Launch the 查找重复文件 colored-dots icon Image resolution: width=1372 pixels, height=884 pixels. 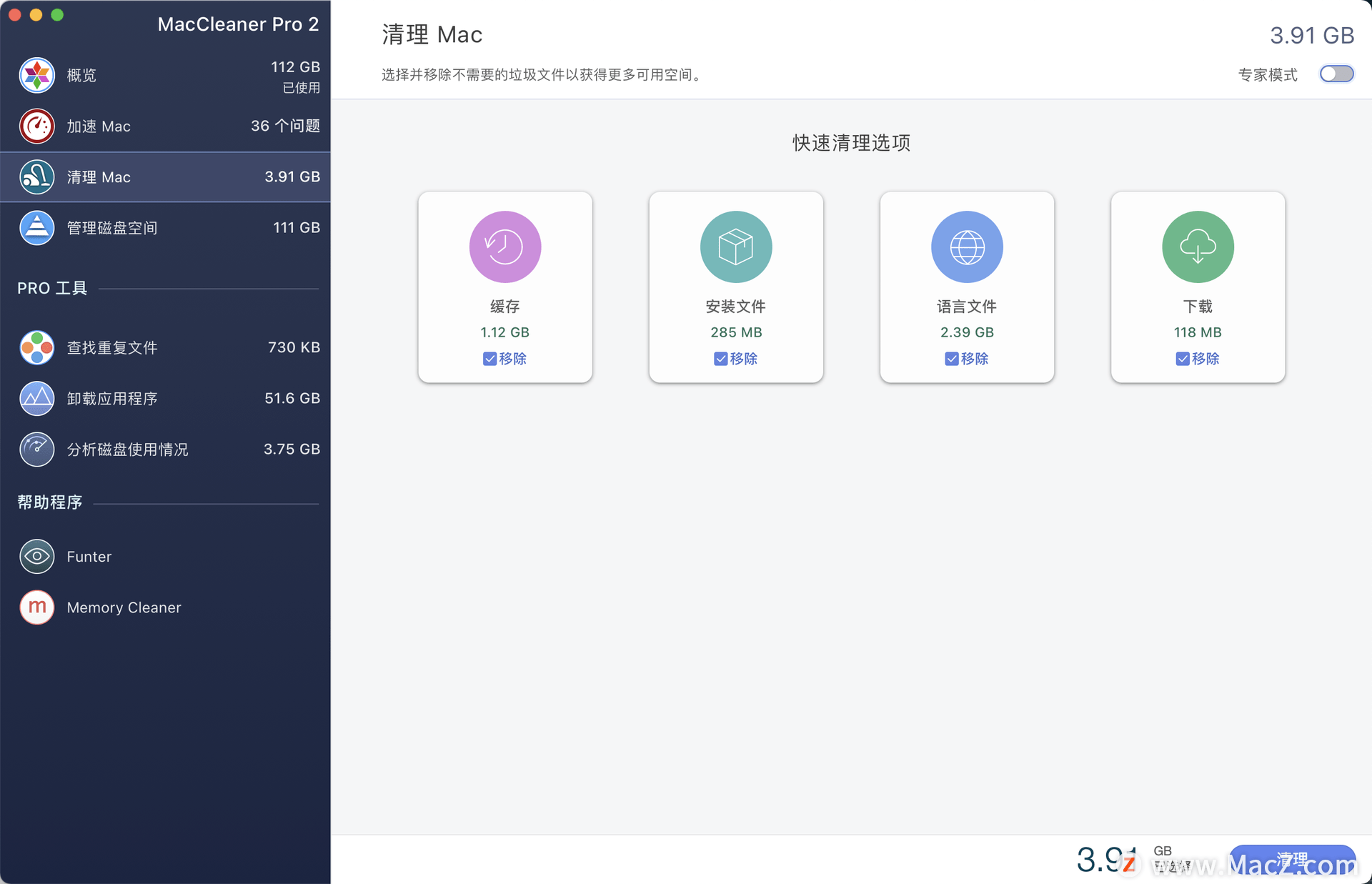[36, 348]
